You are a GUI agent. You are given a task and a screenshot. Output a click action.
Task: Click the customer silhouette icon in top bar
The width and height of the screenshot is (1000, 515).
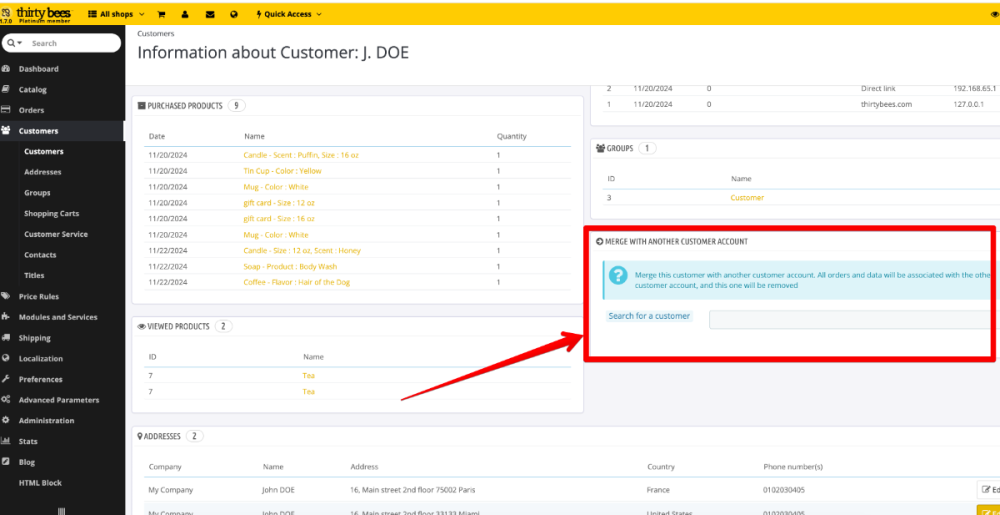(x=186, y=14)
